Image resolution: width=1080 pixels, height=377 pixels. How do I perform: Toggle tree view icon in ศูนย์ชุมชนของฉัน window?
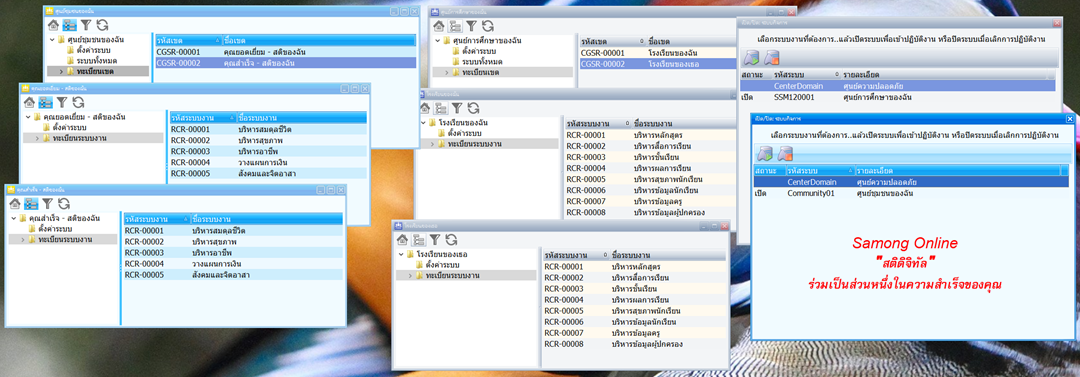(x=70, y=25)
